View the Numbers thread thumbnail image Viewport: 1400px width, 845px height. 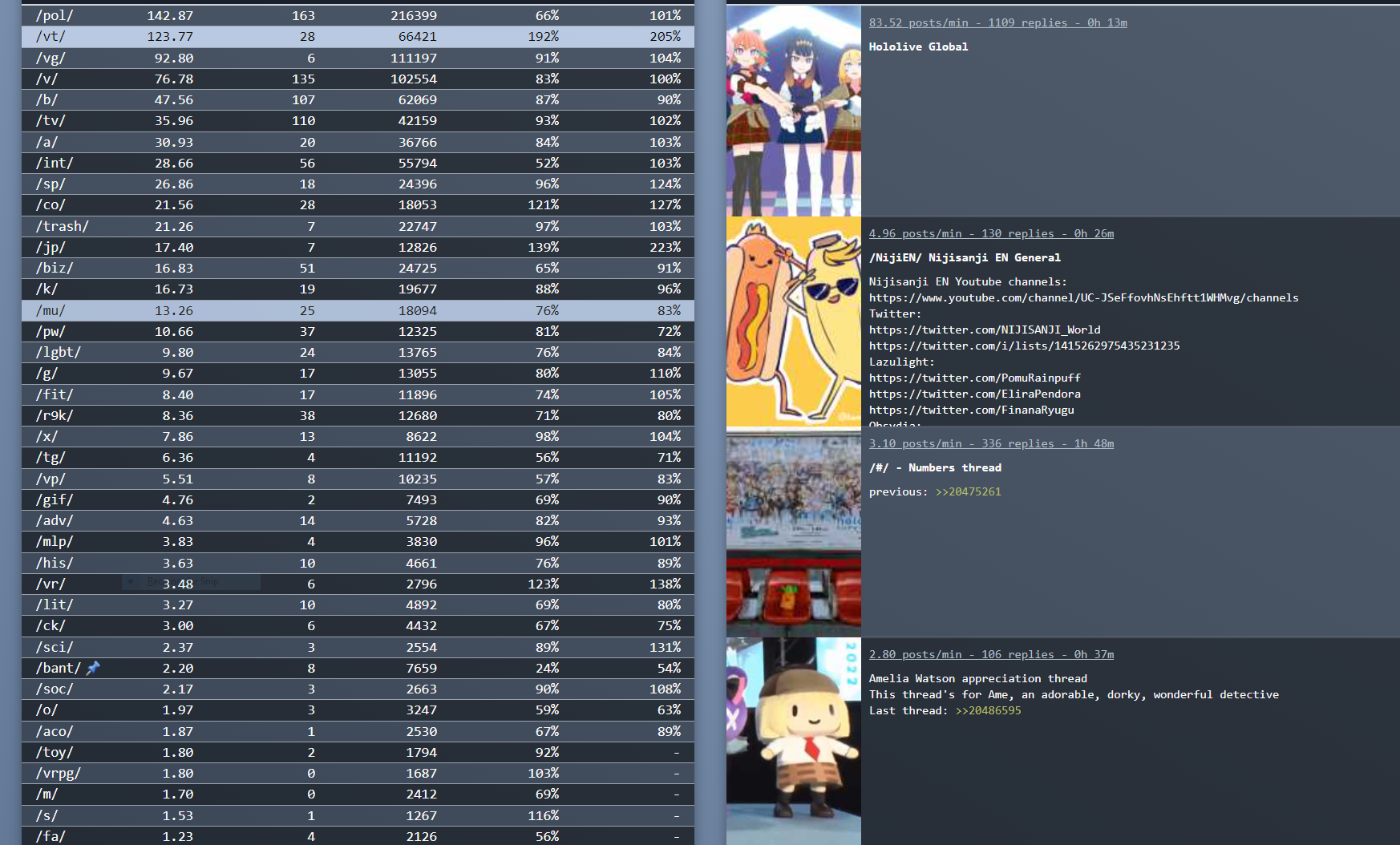(x=794, y=532)
